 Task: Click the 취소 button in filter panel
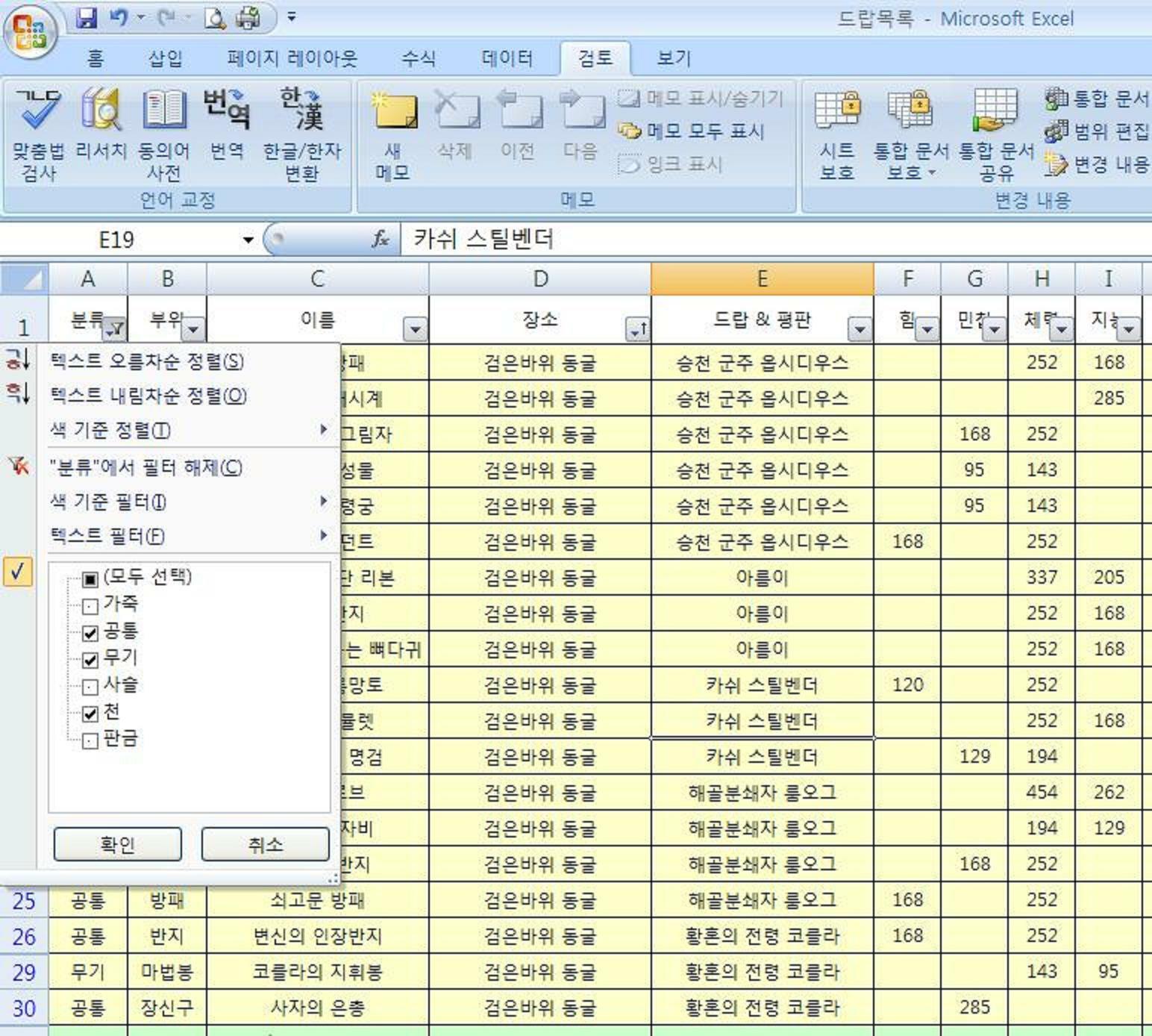pyautogui.click(x=265, y=844)
